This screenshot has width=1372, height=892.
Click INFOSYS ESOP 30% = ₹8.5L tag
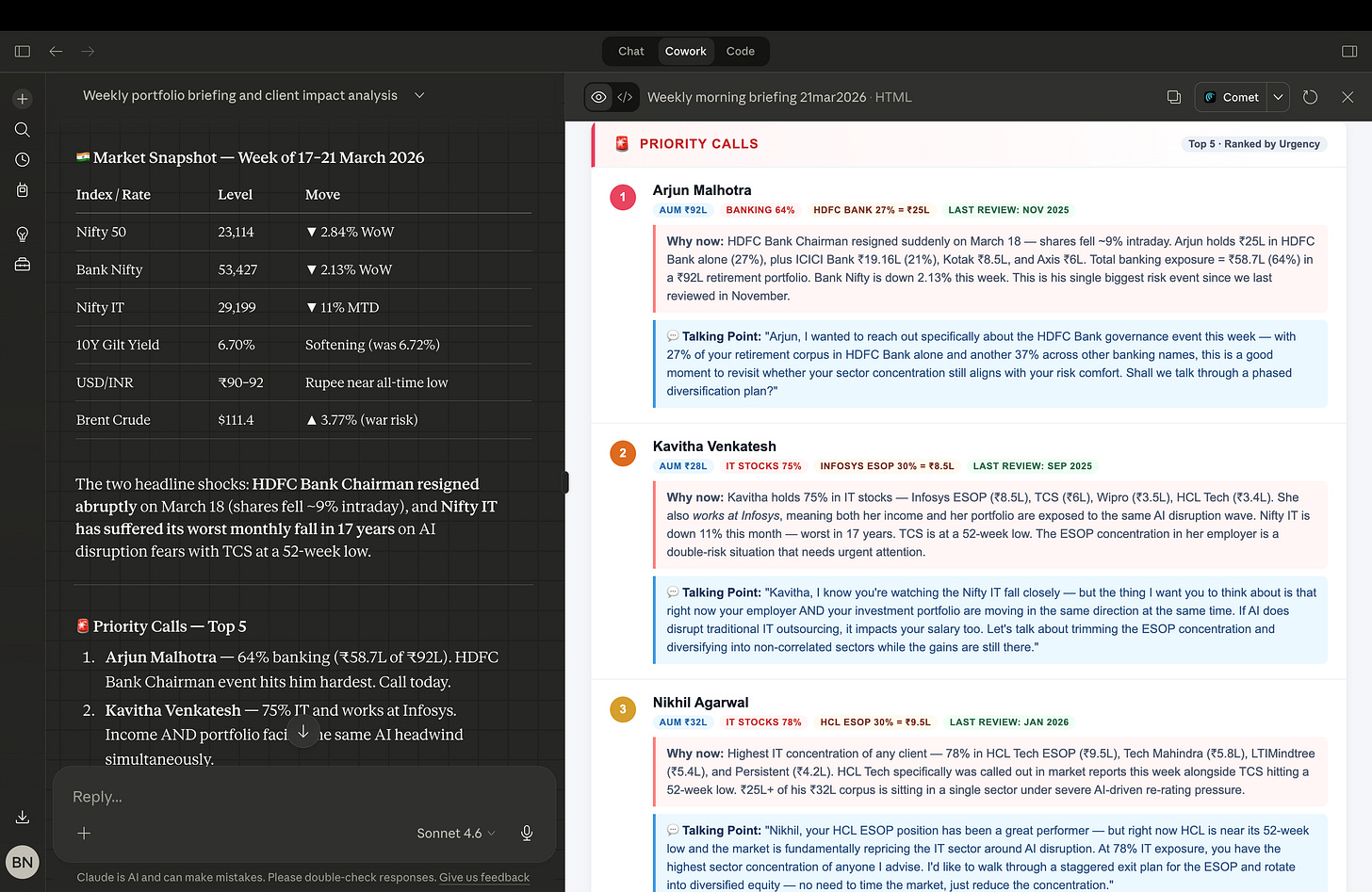coord(887,466)
